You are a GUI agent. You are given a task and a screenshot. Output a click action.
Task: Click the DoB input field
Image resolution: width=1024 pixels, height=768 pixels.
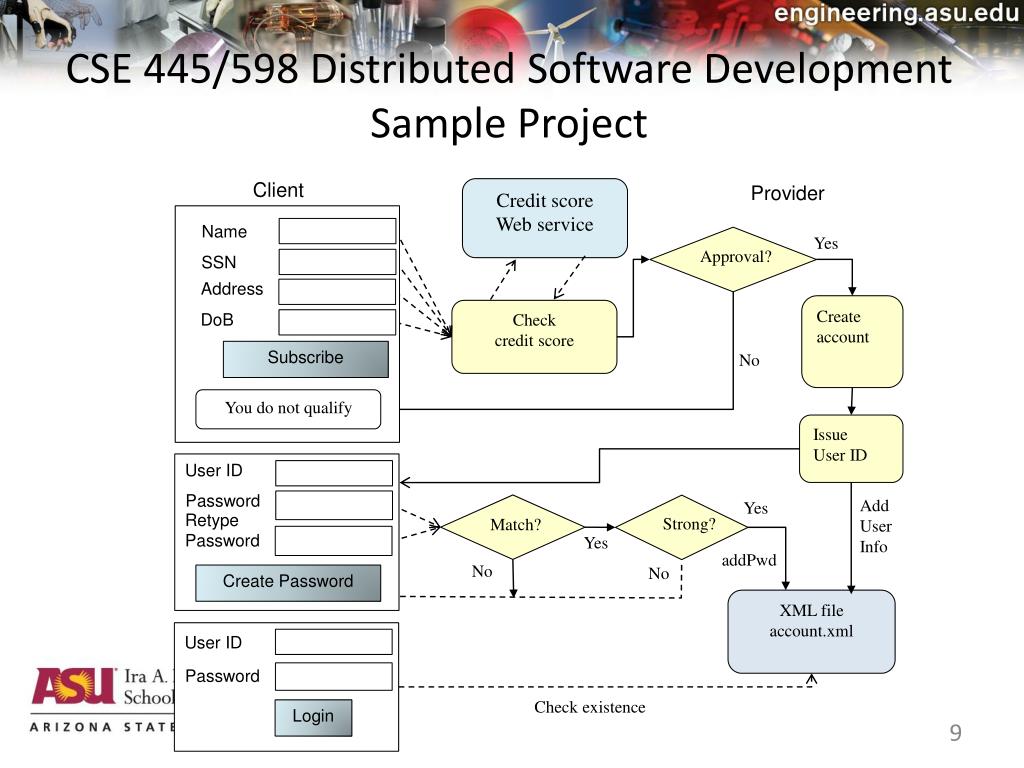337,322
